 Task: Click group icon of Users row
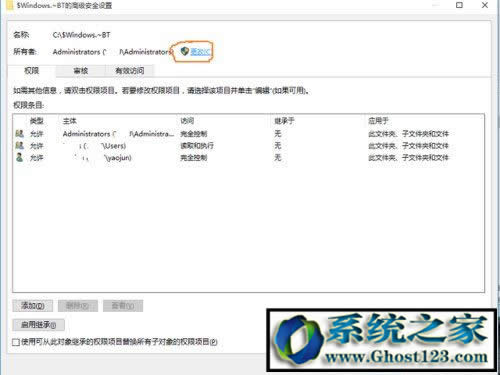(x=20, y=146)
